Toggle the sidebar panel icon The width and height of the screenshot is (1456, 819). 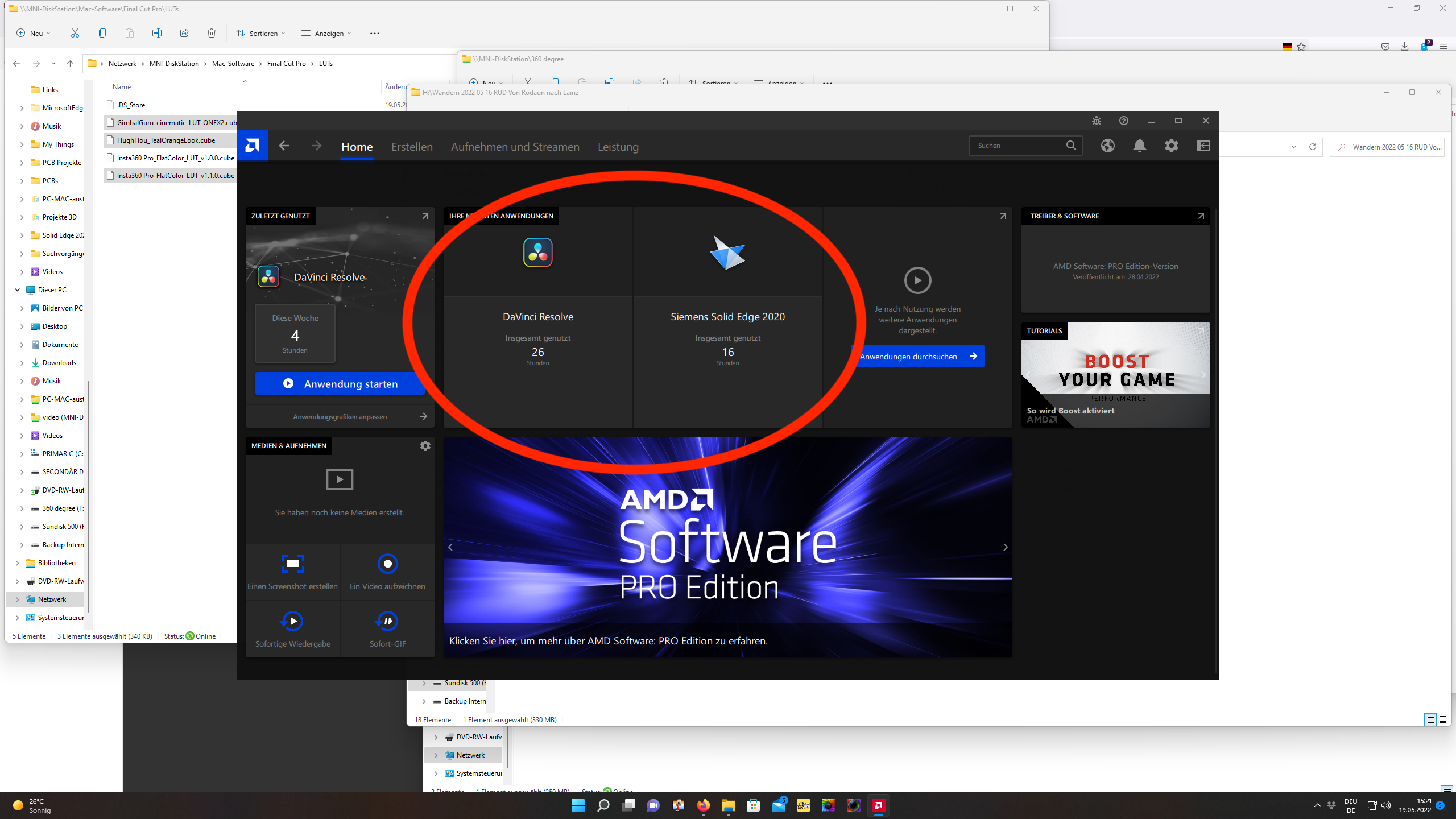click(x=1203, y=146)
